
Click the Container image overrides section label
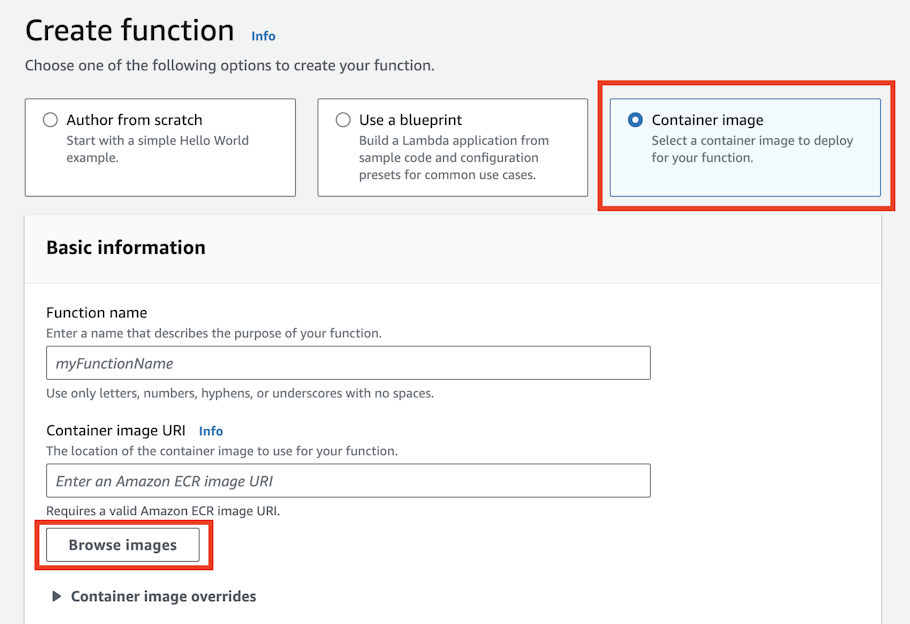(163, 597)
